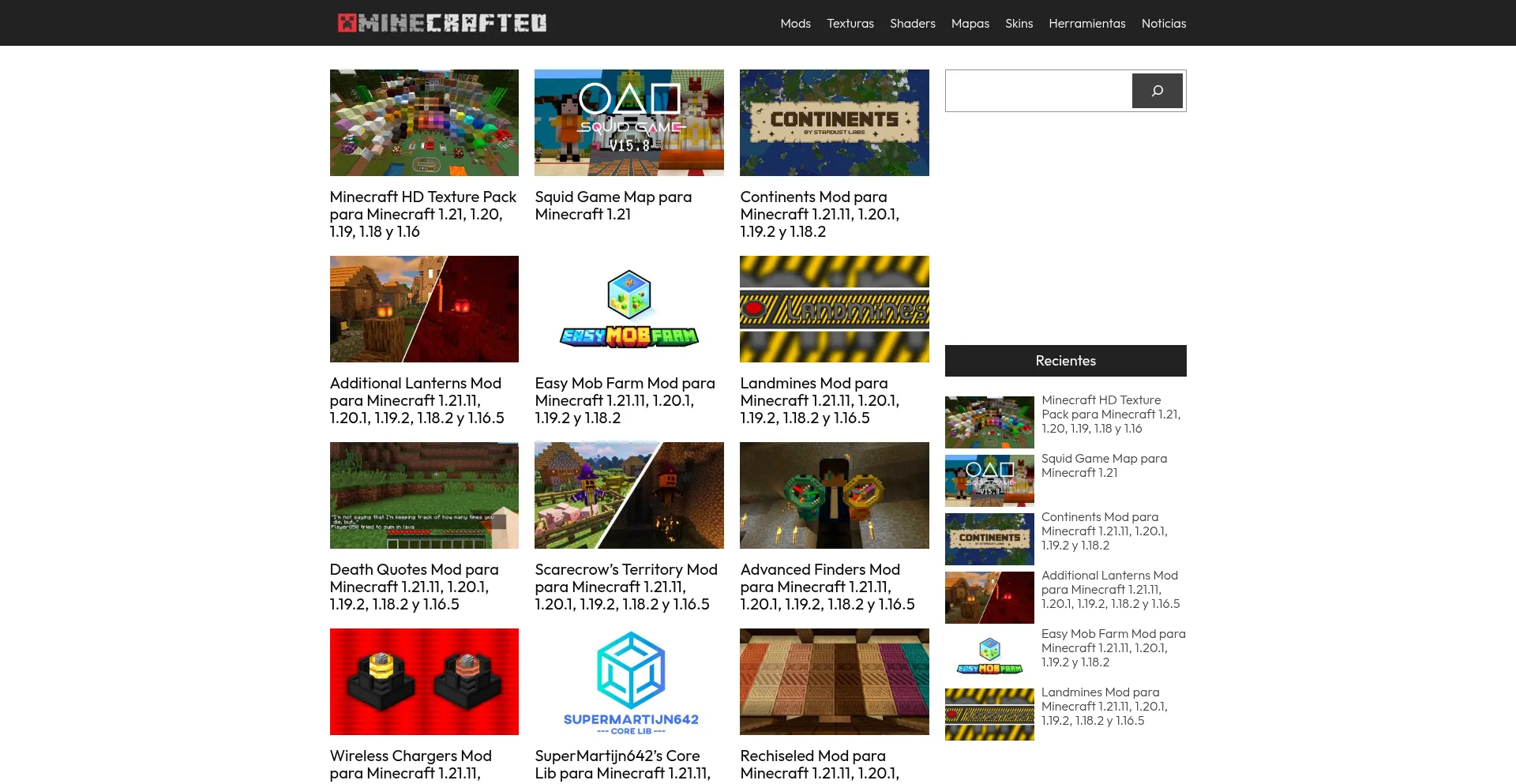1516x784 pixels.
Task: Open the Wireless Chargers Mod thumbnail
Action: tap(424, 681)
